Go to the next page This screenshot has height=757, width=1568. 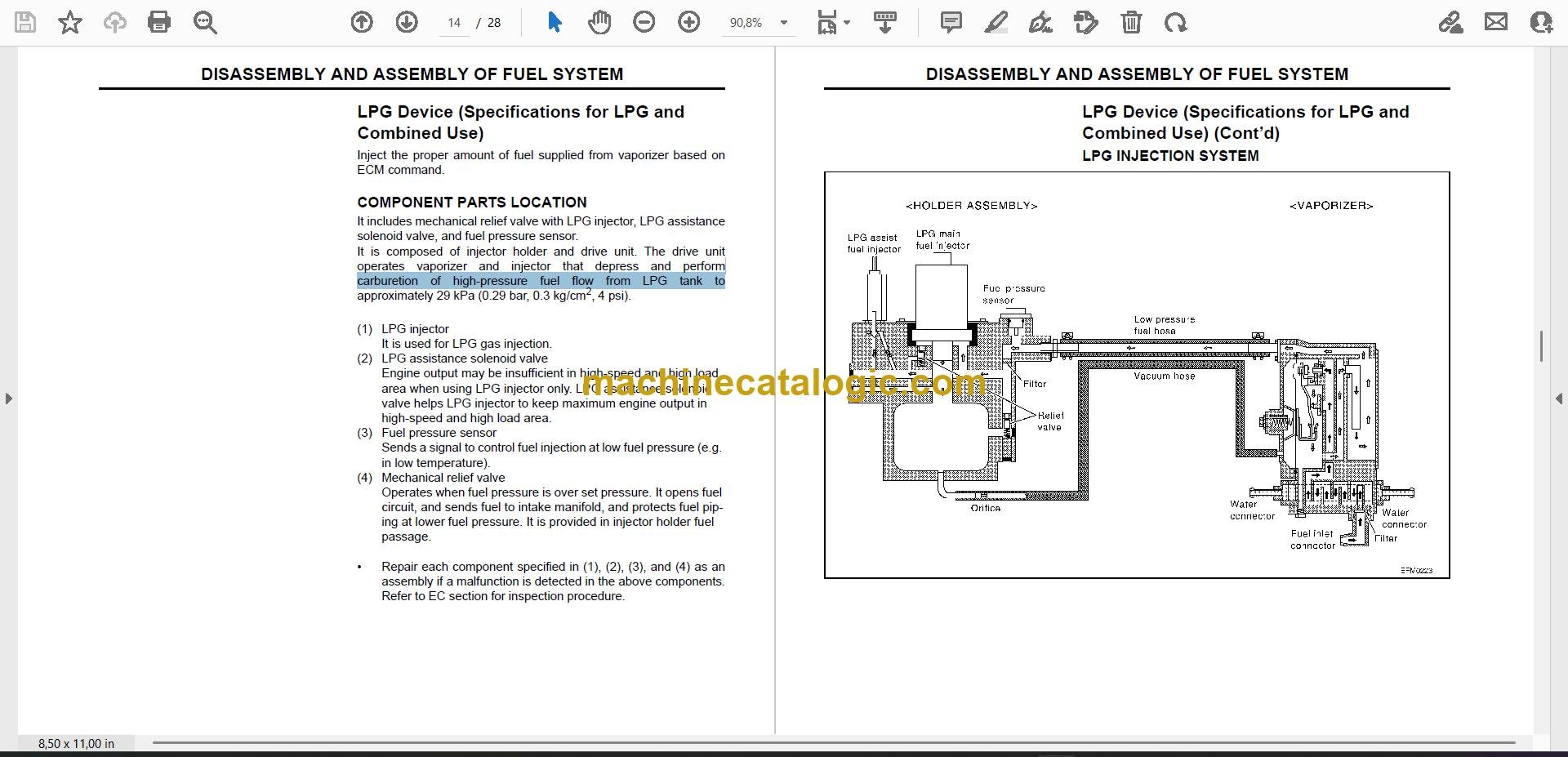click(407, 22)
